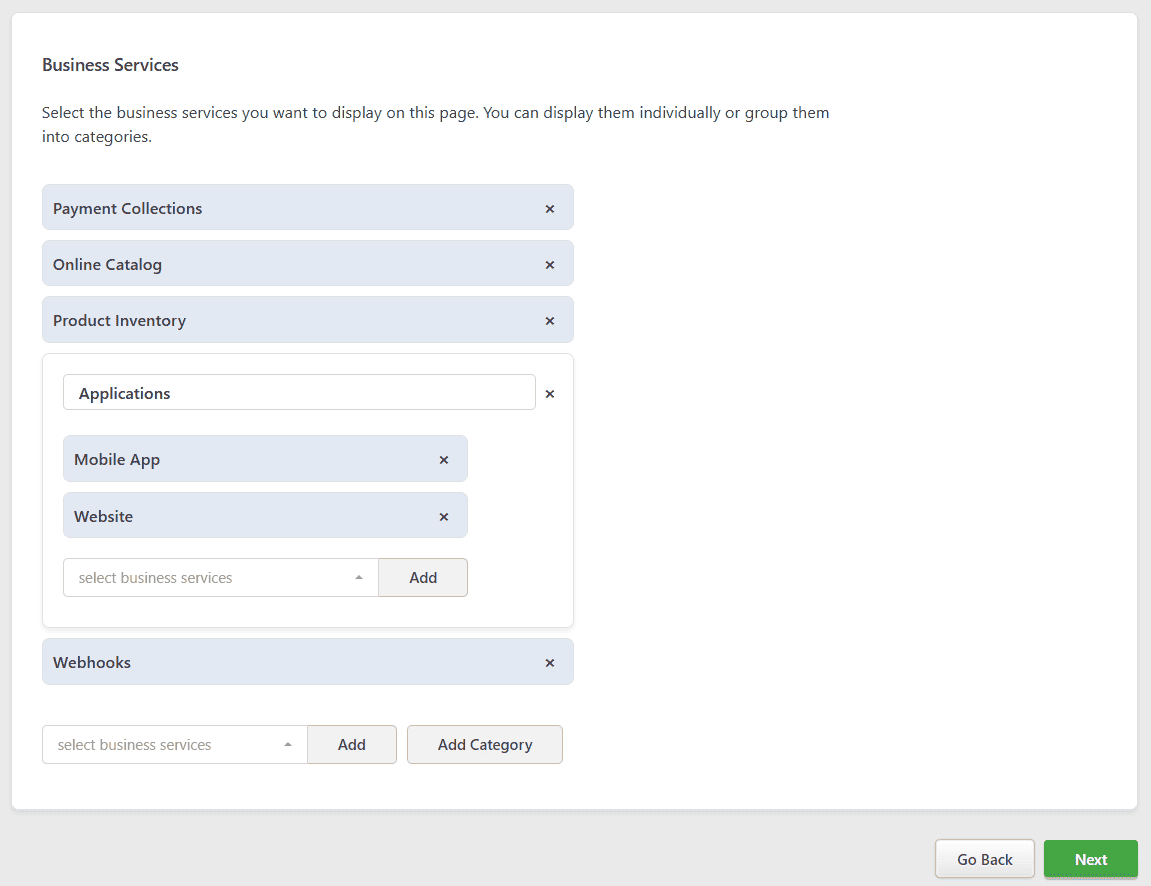Remove the Payment Collections service
1151x886 pixels.
(549, 209)
